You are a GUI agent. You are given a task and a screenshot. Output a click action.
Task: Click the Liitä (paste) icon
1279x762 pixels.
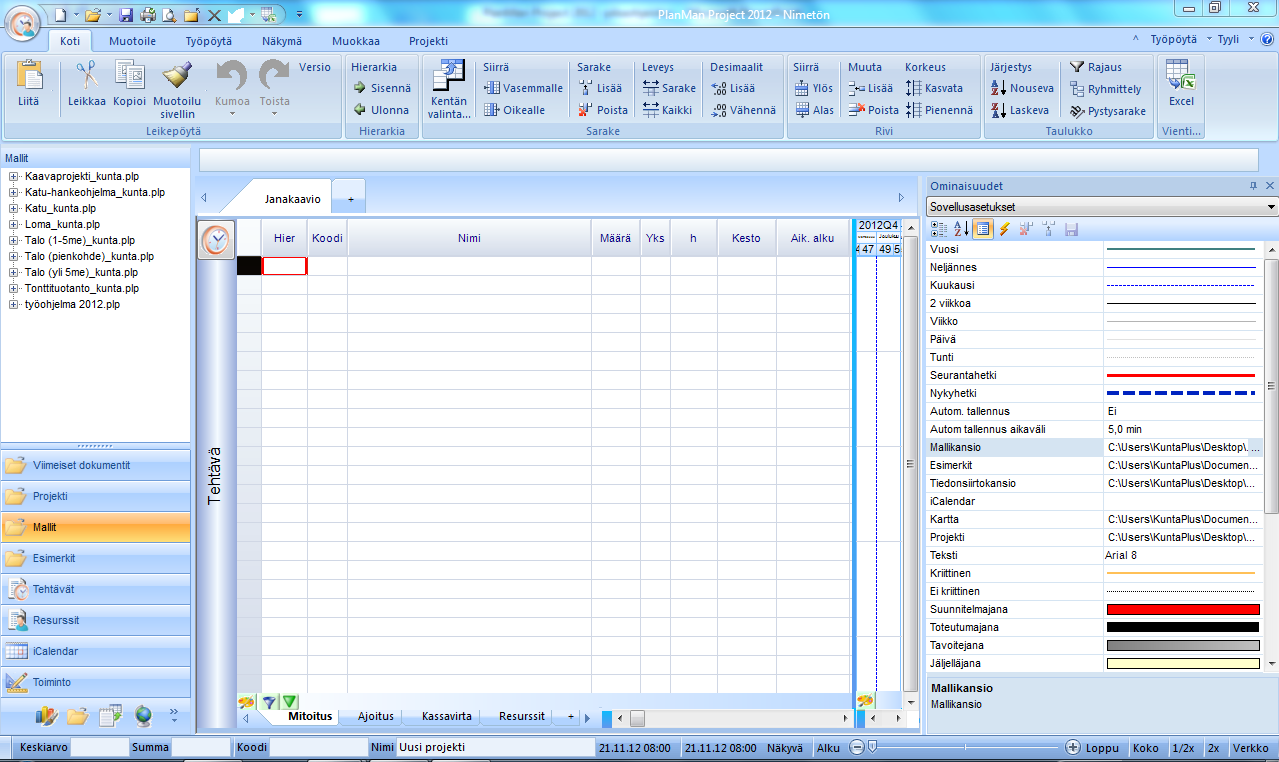click(x=29, y=76)
